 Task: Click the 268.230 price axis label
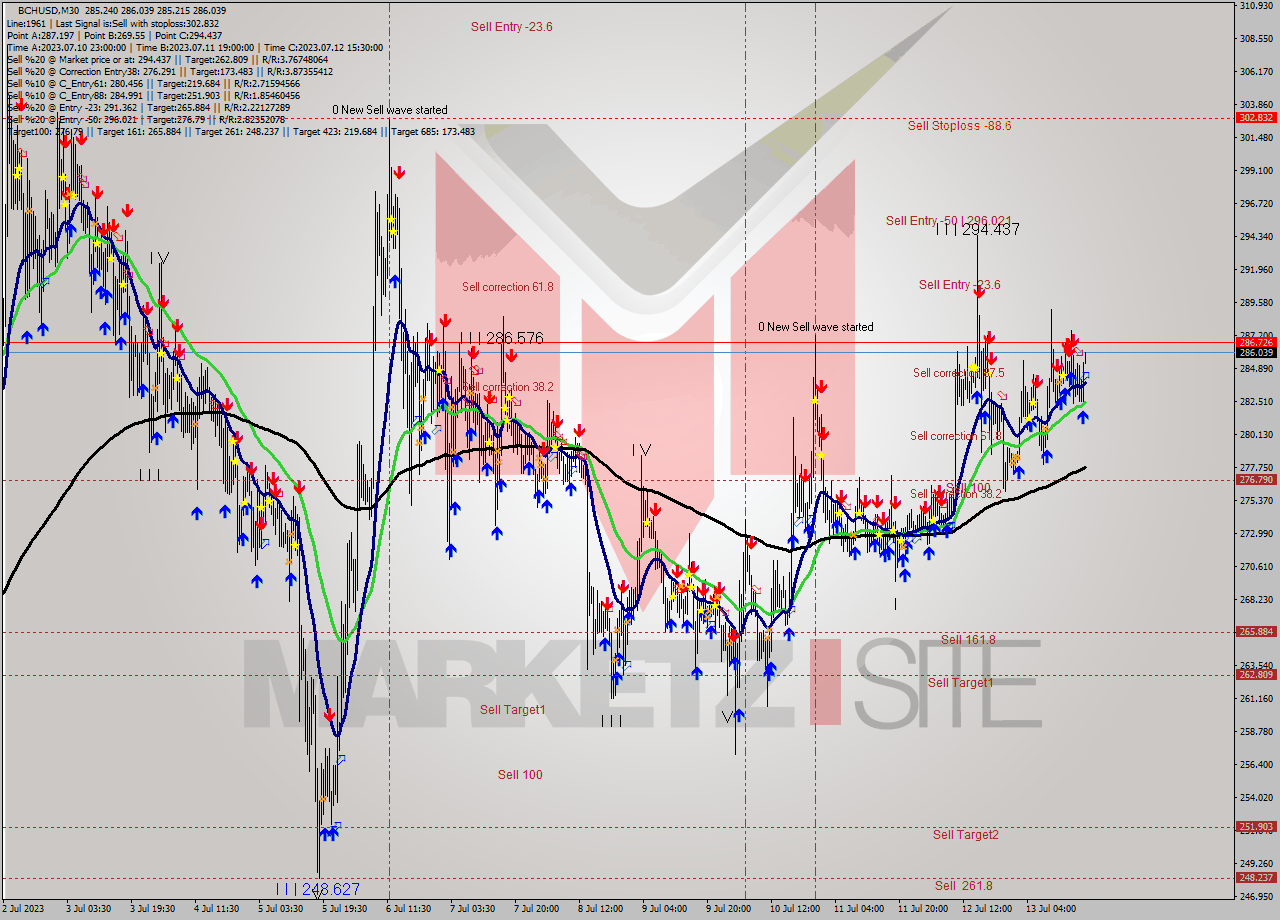point(1256,600)
